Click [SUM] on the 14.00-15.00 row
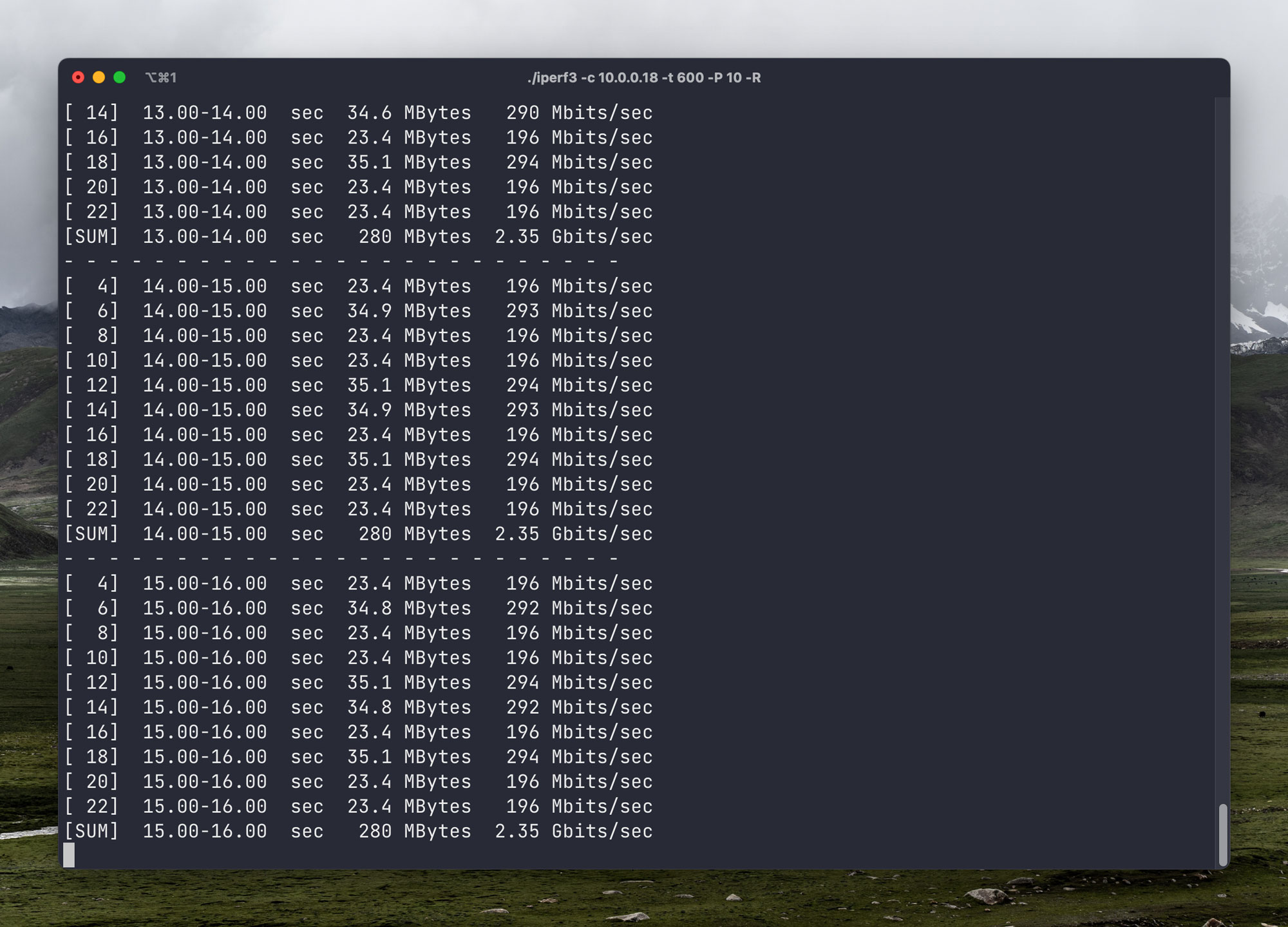The height and width of the screenshot is (927, 1288). (91, 534)
